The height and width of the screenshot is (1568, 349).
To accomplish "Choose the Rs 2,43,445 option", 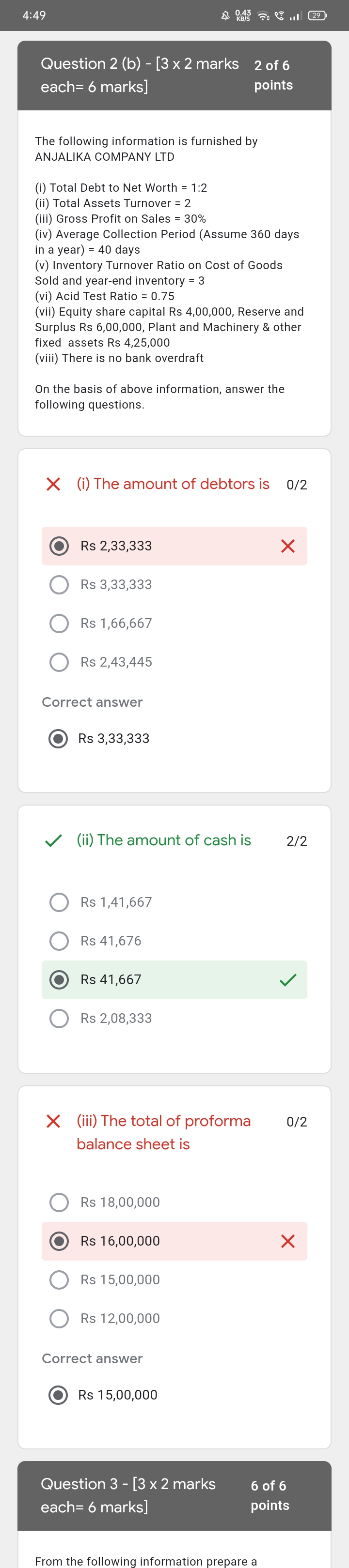I will [59, 662].
